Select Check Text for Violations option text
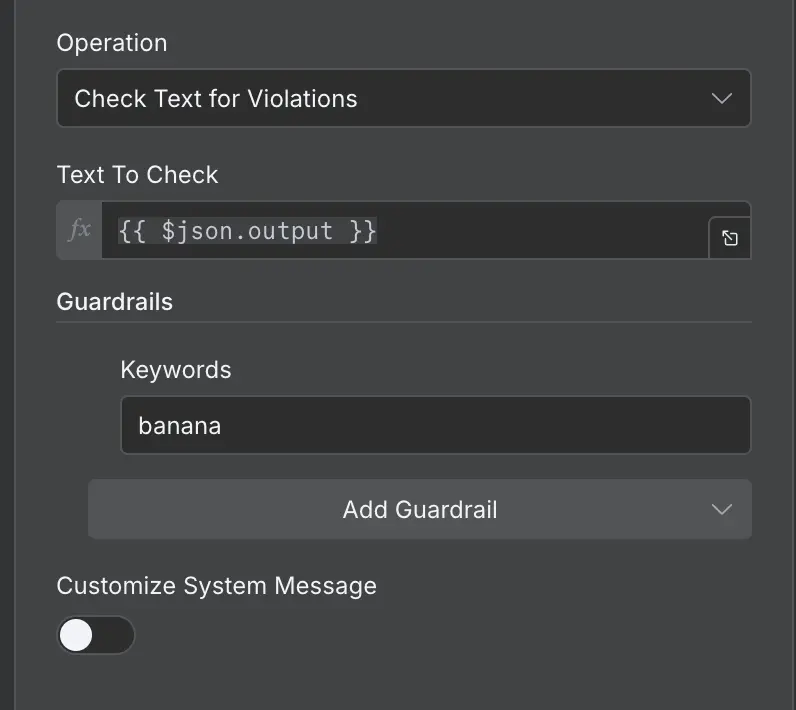Viewport: 796px width, 710px height. 215,98
